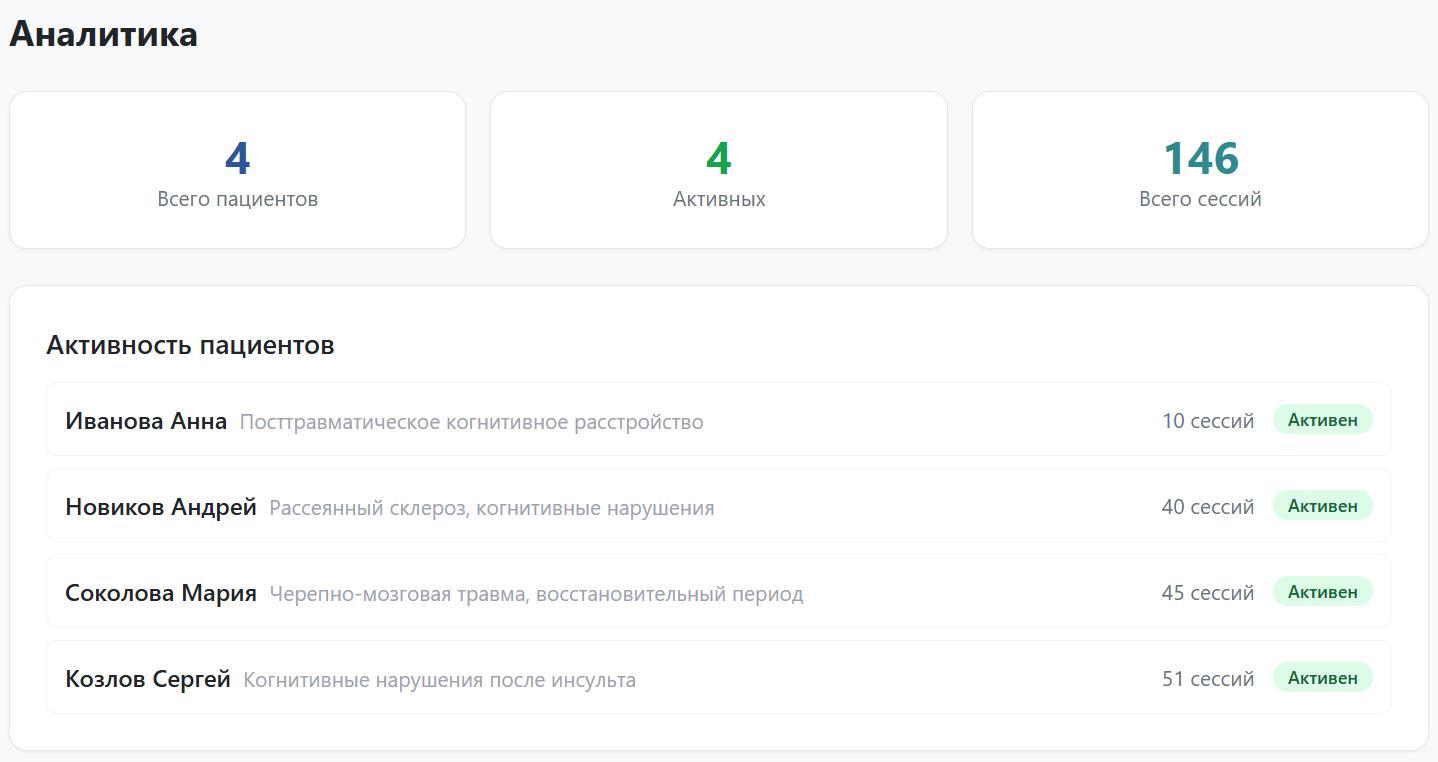Click the Аналитика page heading
The image size is (1438, 762).
[103, 33]
